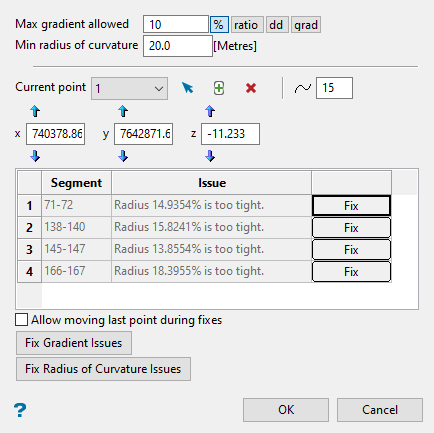
Task: Select row 2 header in the issues table
Action: [29, 227]
